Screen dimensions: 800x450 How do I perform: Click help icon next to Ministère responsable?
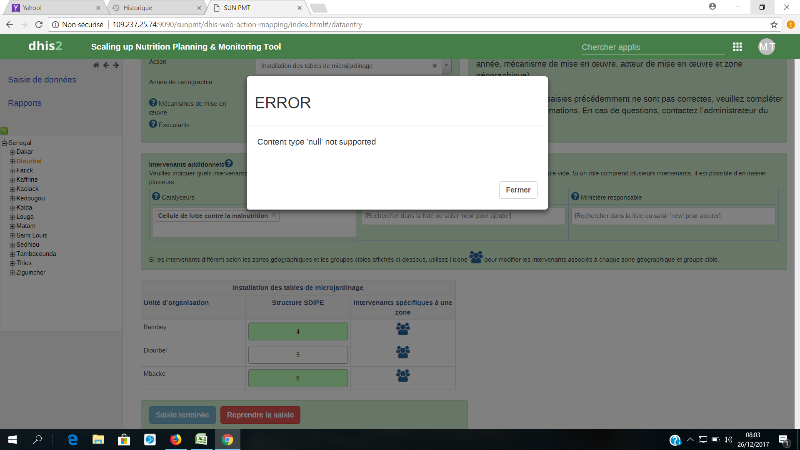[x=573, y=197]
